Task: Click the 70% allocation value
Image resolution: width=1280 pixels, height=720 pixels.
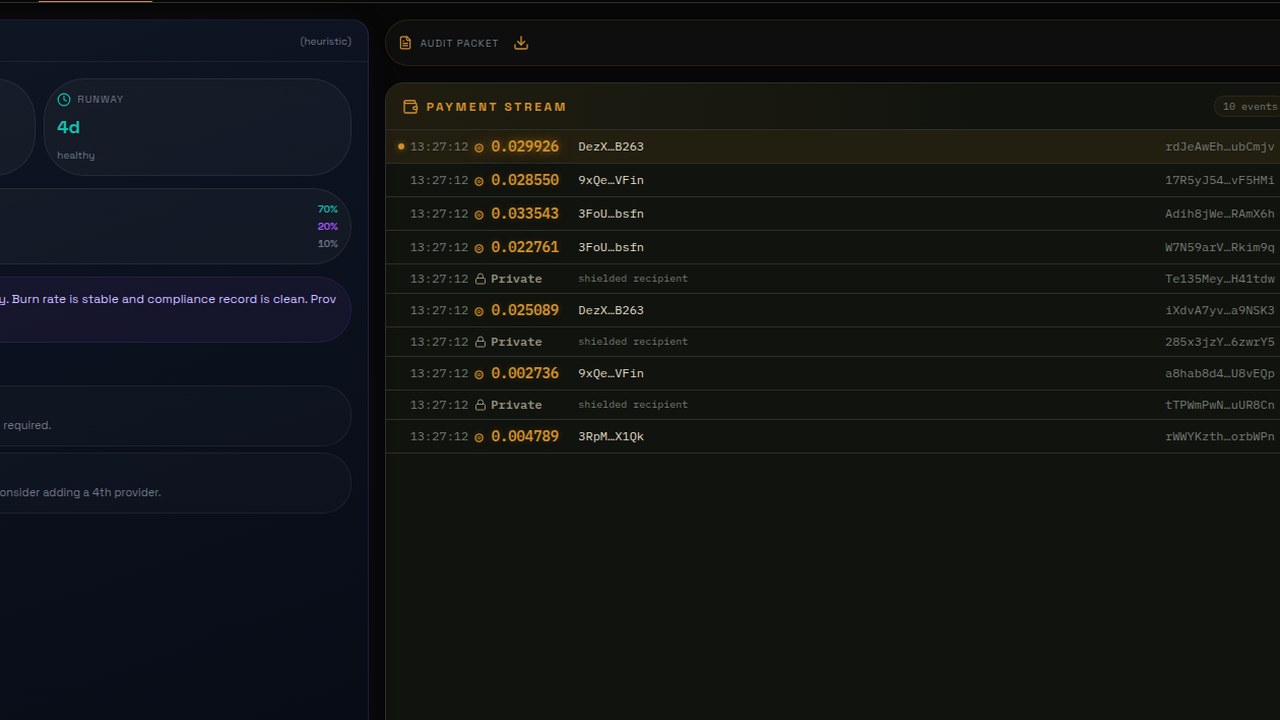Action: pyautogui.click(x=328, y=209)
